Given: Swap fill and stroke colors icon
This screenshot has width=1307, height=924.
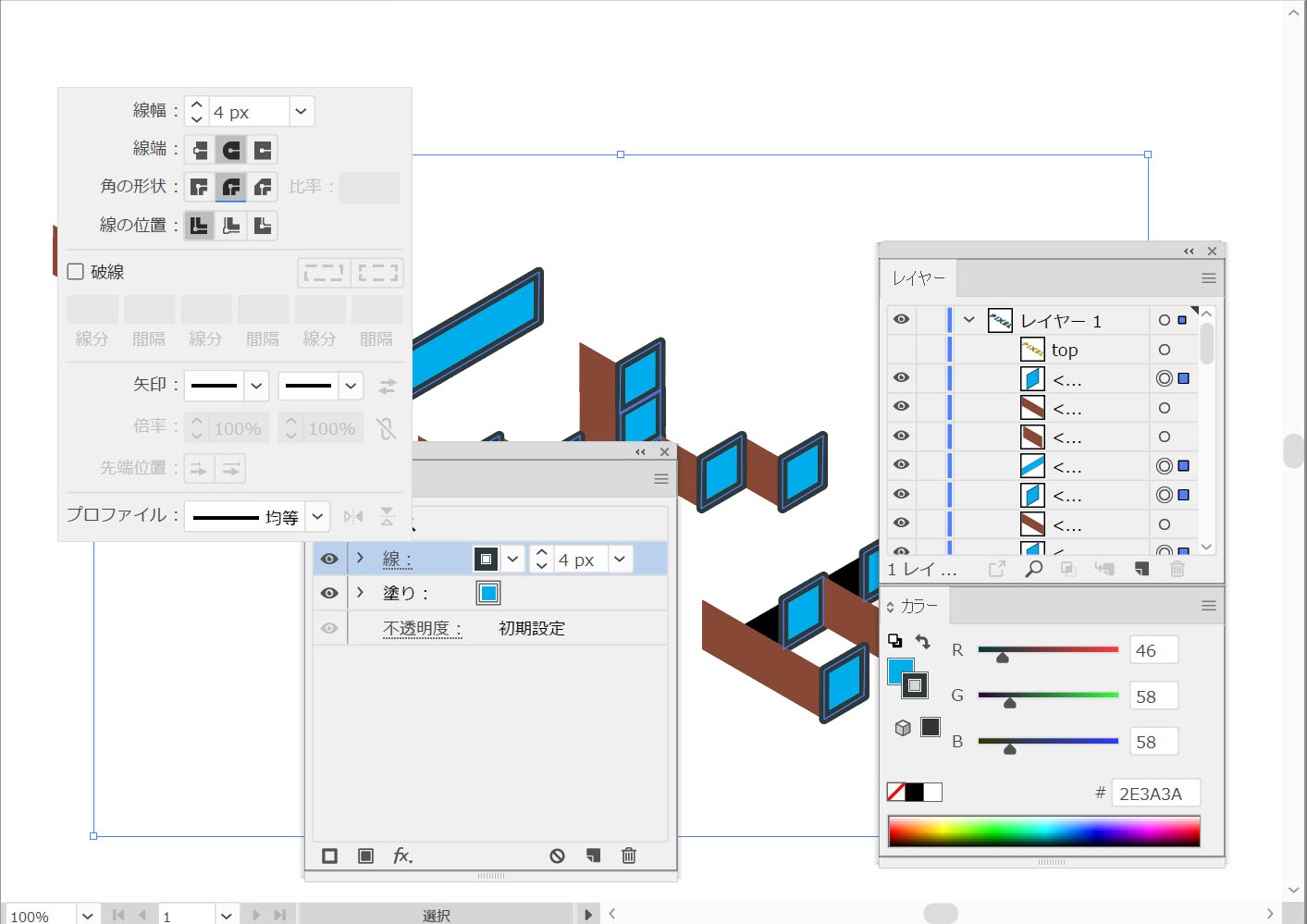Looking at the screenshot, I should pos(923,641).
